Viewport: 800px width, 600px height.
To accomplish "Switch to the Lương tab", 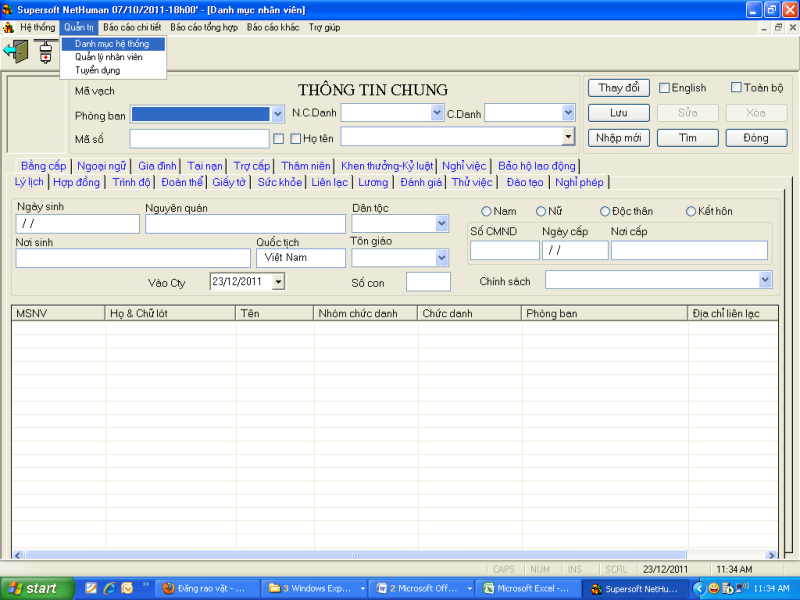I will tap(373, 182).
